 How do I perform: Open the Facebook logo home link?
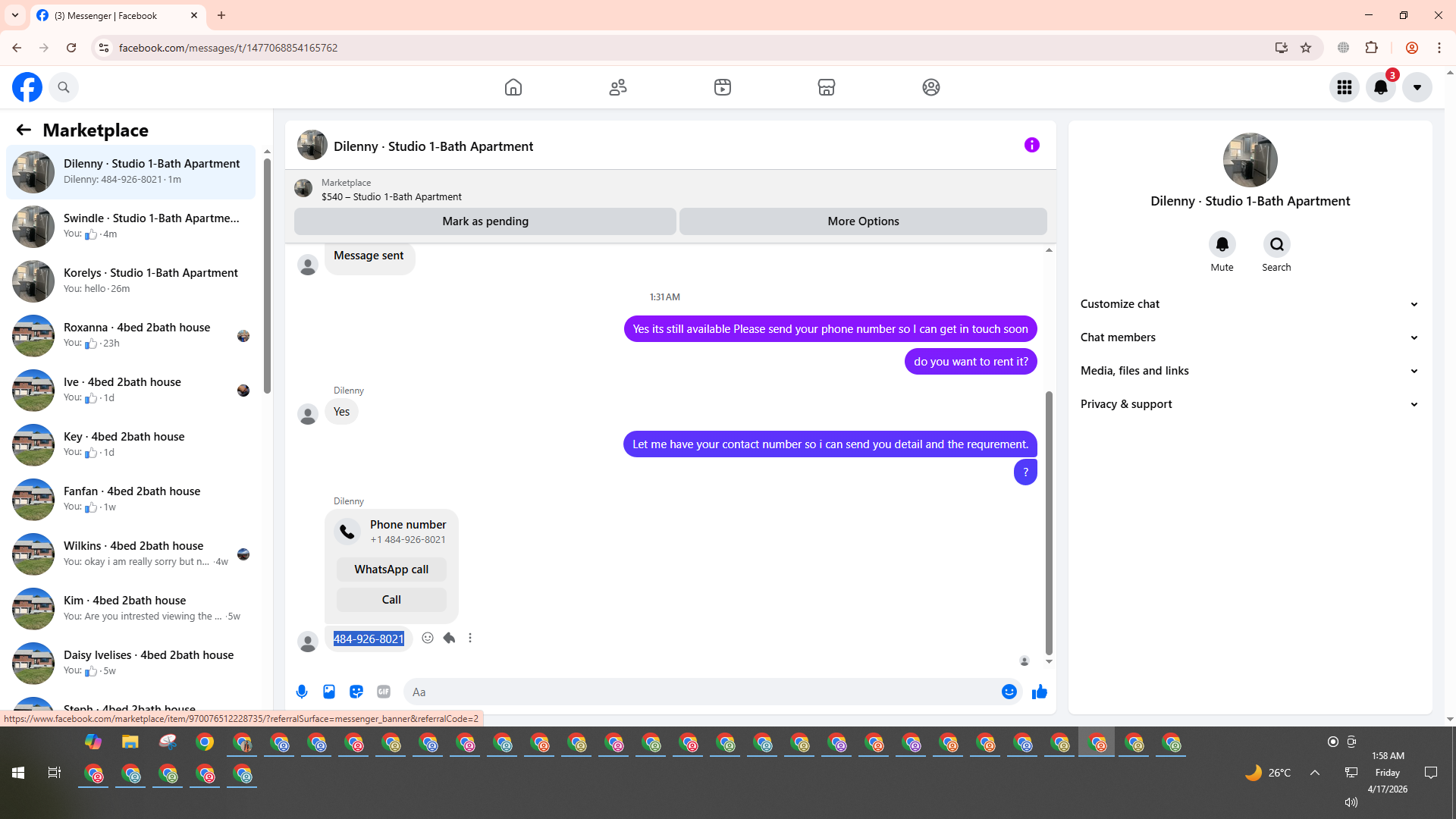point(27,87)
